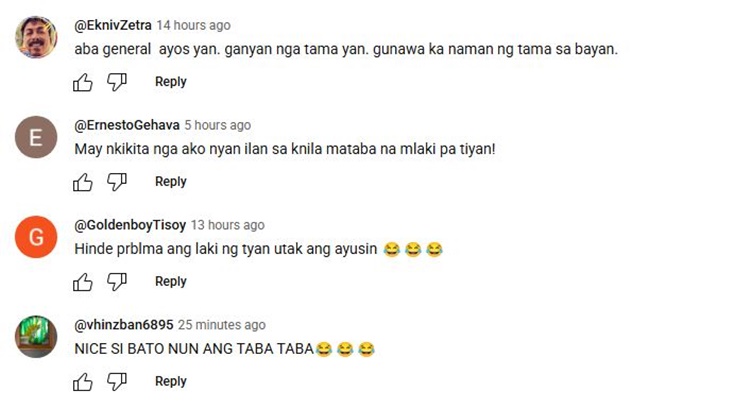This screenshot has height=408, width=750.
Task: Like the comment from @vhinzban6895
Action: (x=83, y=382)
